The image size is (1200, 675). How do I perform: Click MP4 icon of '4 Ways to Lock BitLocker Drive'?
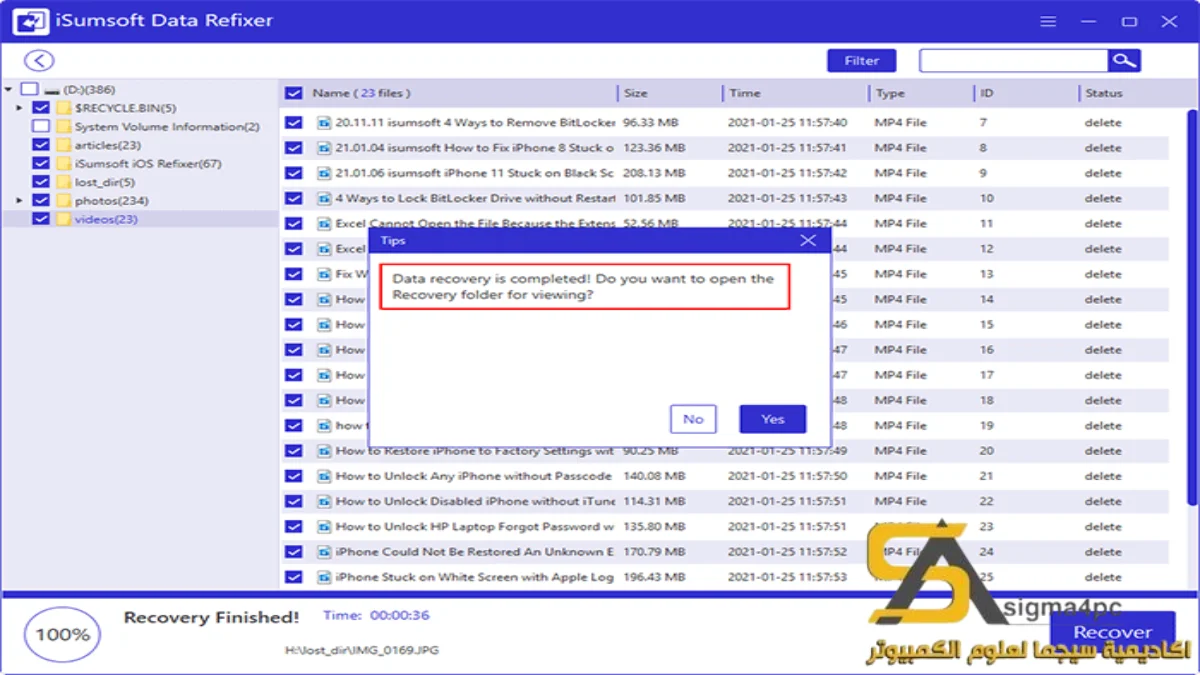[324, 198]
